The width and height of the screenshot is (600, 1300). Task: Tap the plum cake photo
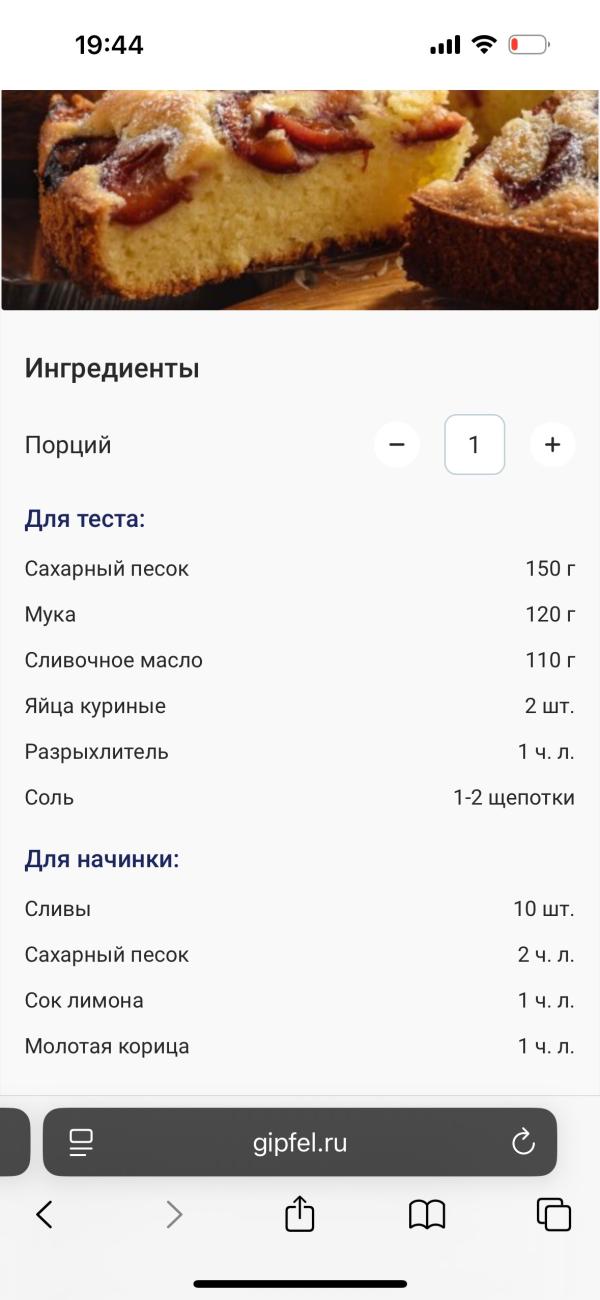coord(300,200)
